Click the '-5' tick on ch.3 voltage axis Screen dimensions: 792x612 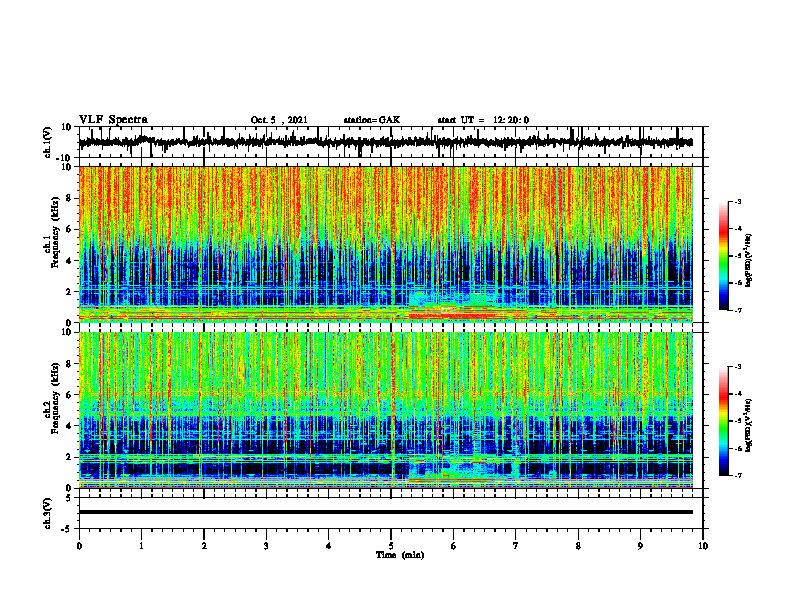(67, 529)
